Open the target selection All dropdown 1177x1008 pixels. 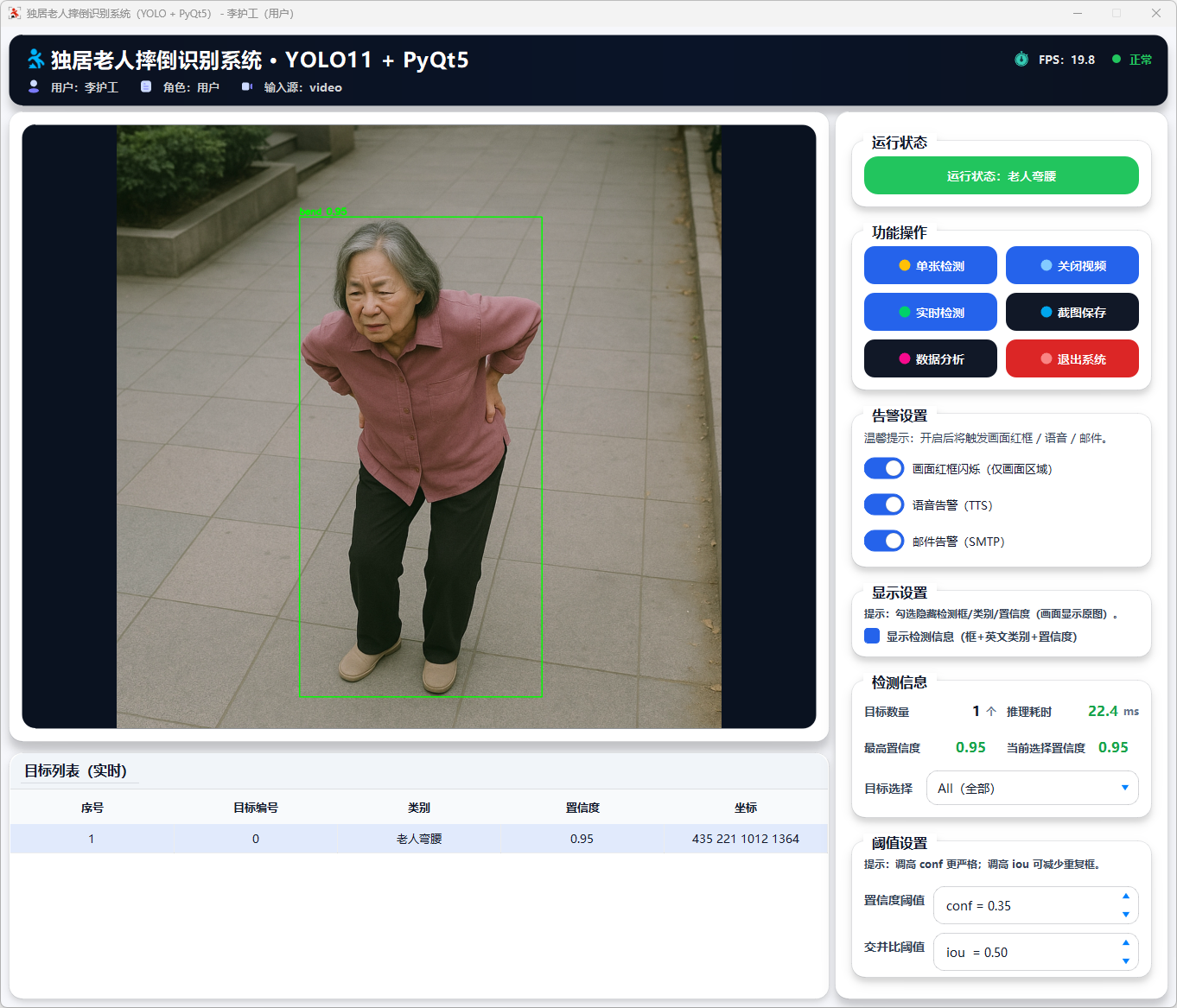(1032, 788)
